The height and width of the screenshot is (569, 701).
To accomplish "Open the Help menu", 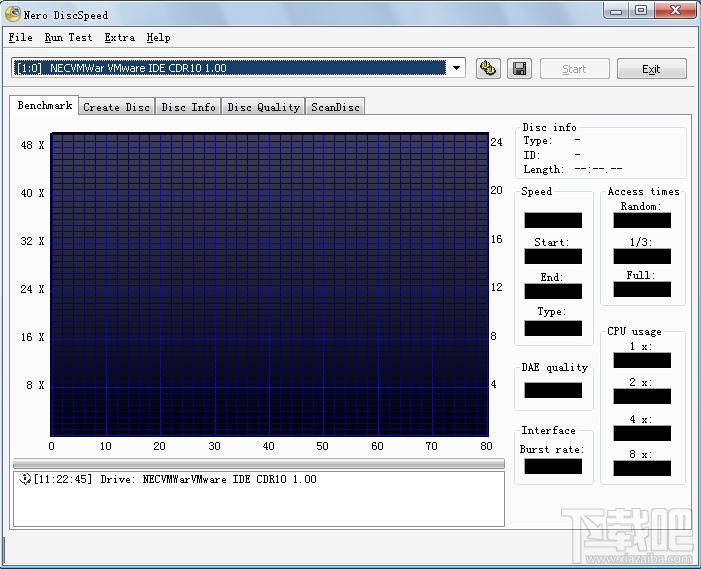I will click(x=158, y=38).
